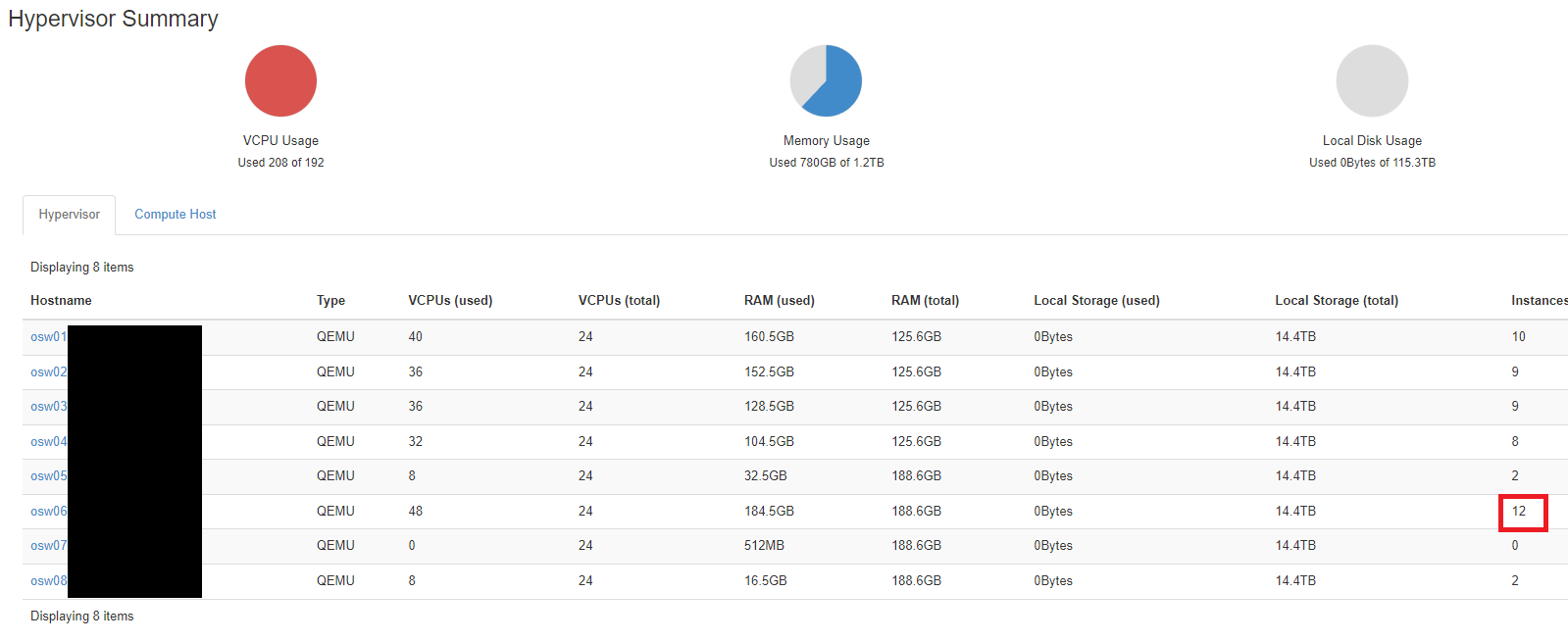Click the 32.5GB RAM used value

766,476
